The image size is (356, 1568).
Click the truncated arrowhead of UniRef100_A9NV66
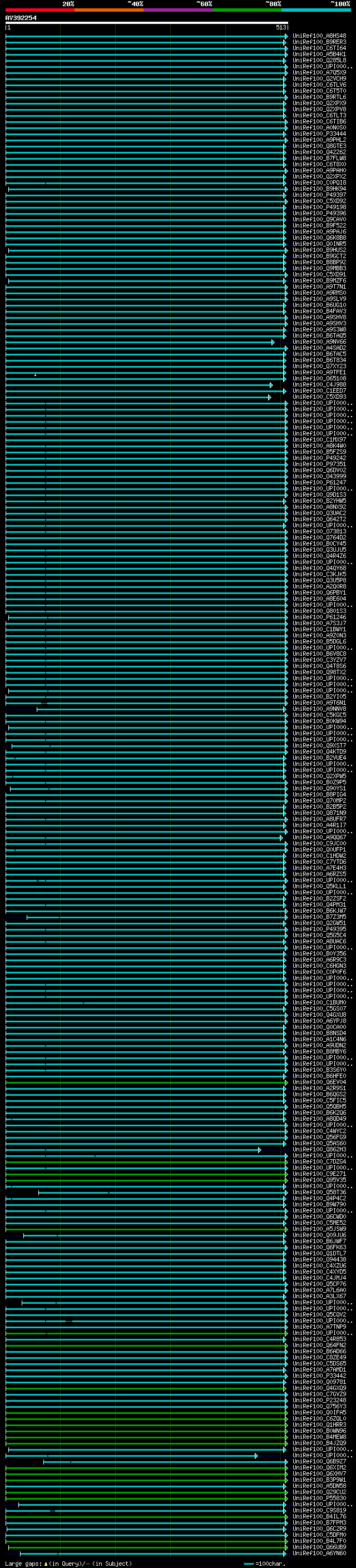[x=273, y=342]
